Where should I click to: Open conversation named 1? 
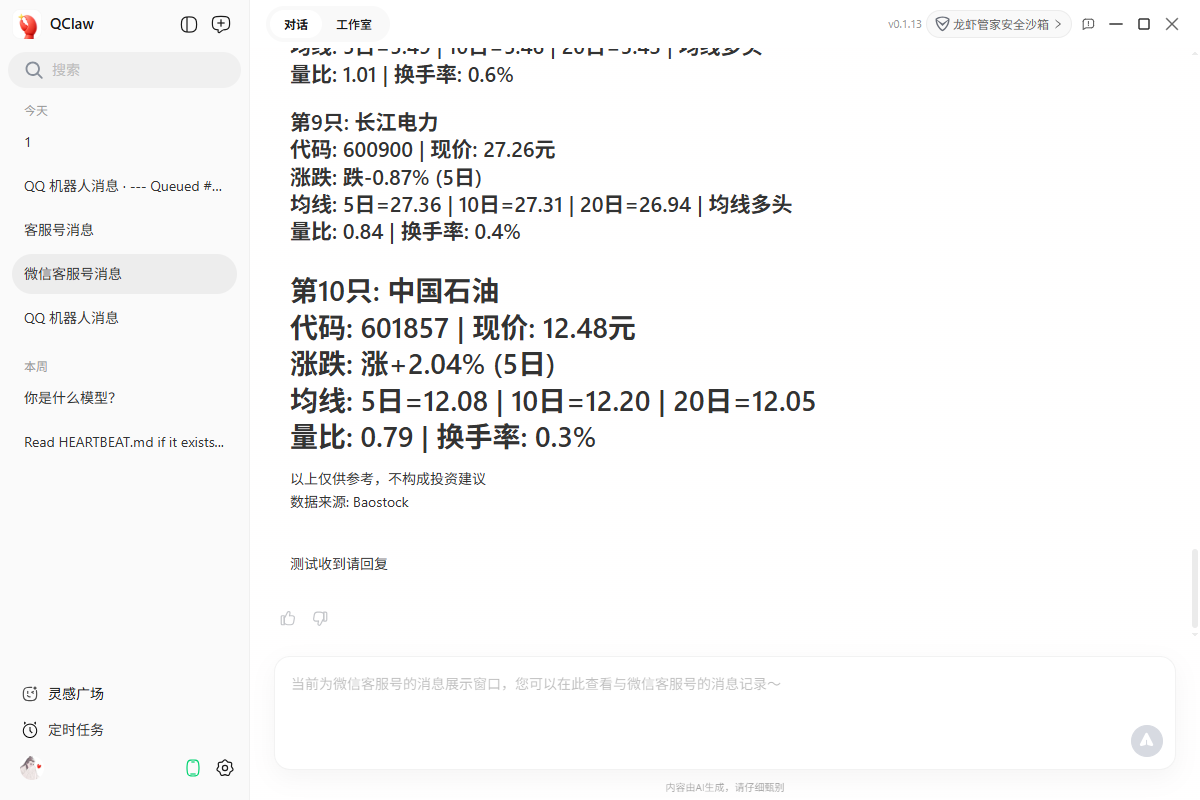[124, 142]
